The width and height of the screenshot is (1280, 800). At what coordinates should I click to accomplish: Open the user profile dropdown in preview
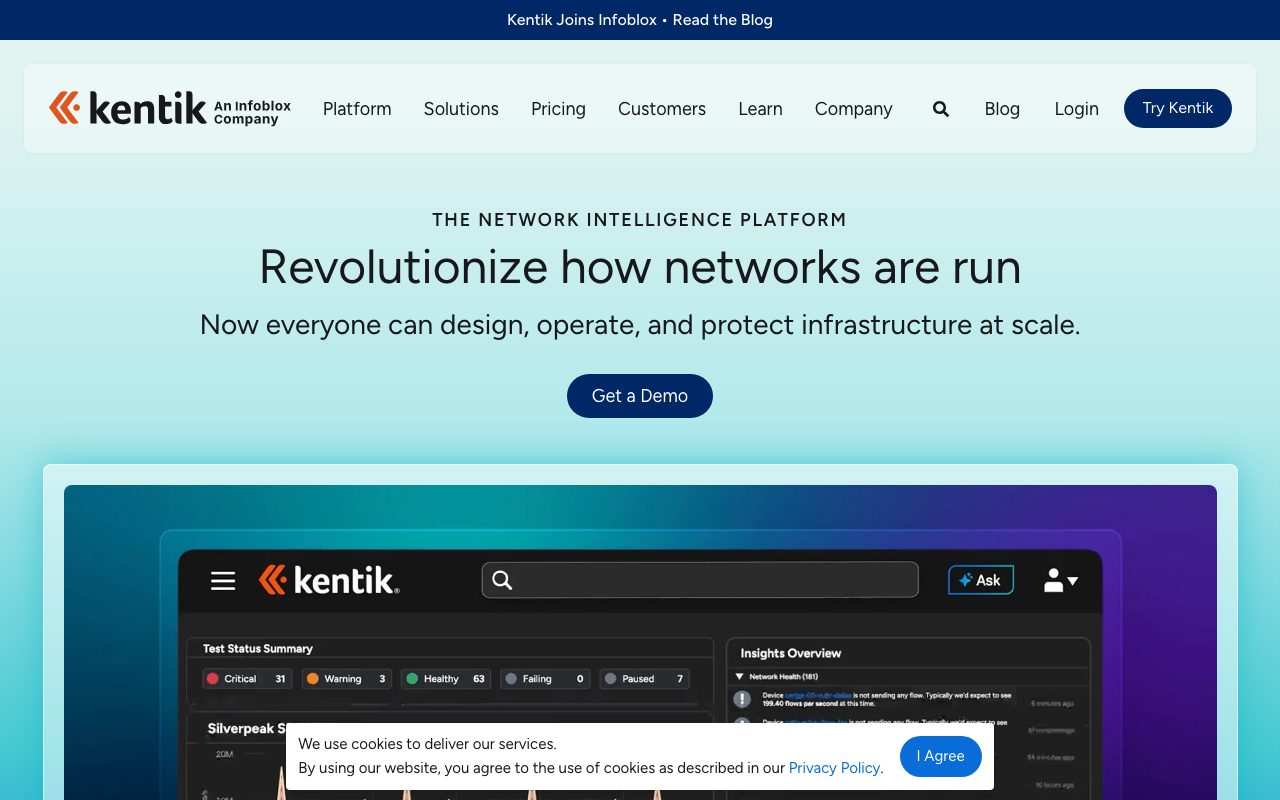click(x=1061, y=580)
